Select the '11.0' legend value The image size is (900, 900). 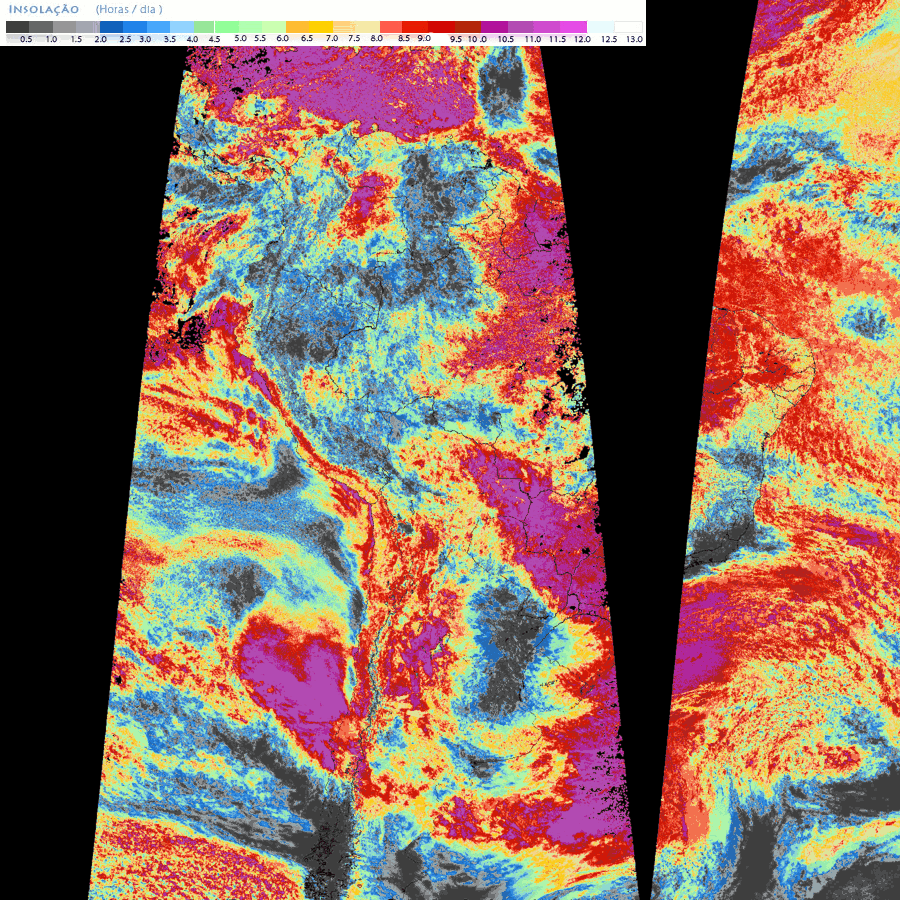point(533,39)
